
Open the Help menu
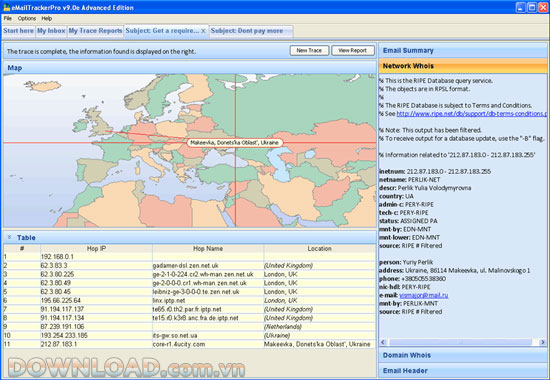47,19
